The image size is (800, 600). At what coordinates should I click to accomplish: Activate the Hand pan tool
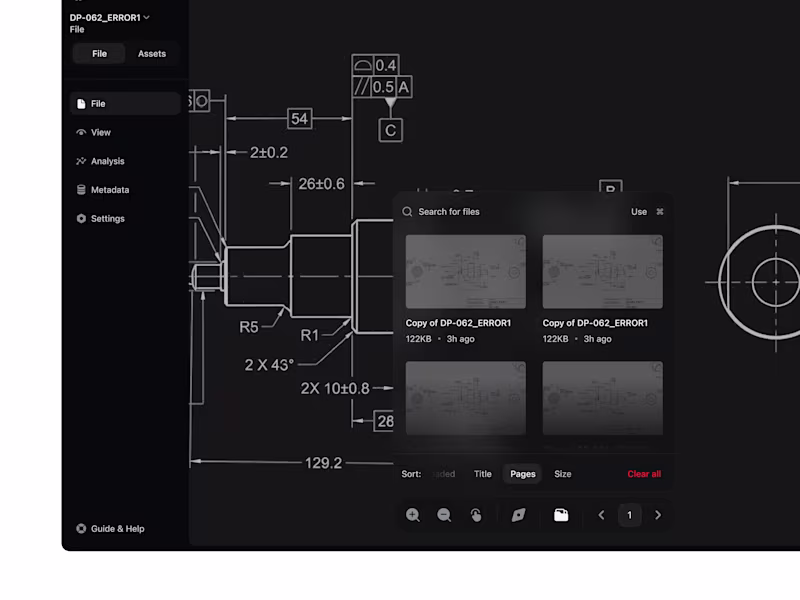[476, 515]
